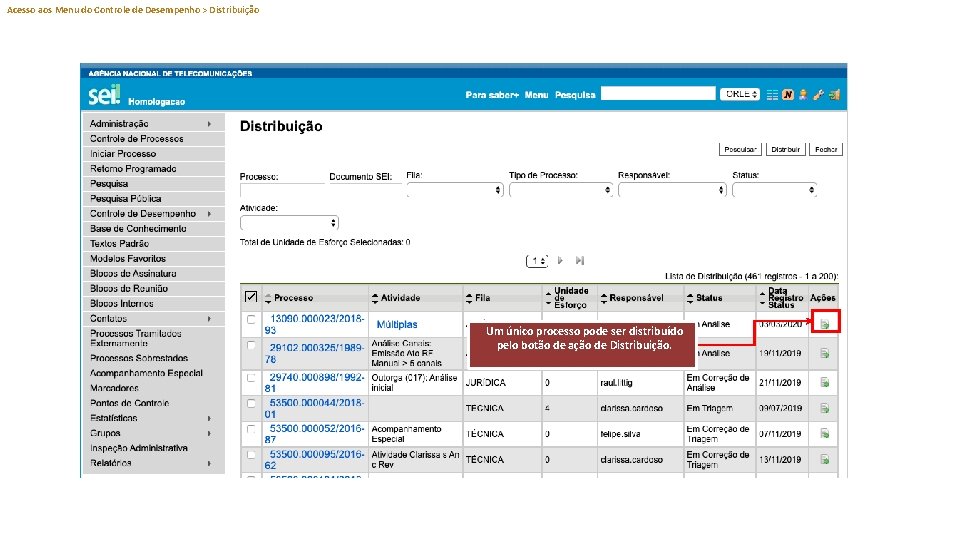The height and width of the screenshot is (540, 960).
Task: Open Retorno Programado in side menu
Action: click(153, 169)
